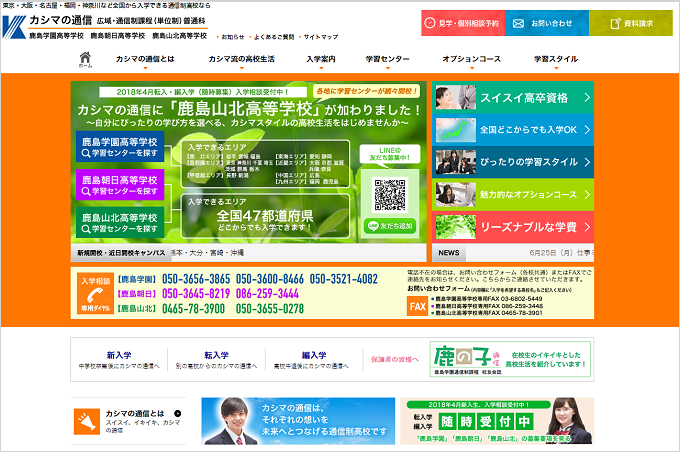Click the NEWS label
The image size is (680, 452).
448,253
